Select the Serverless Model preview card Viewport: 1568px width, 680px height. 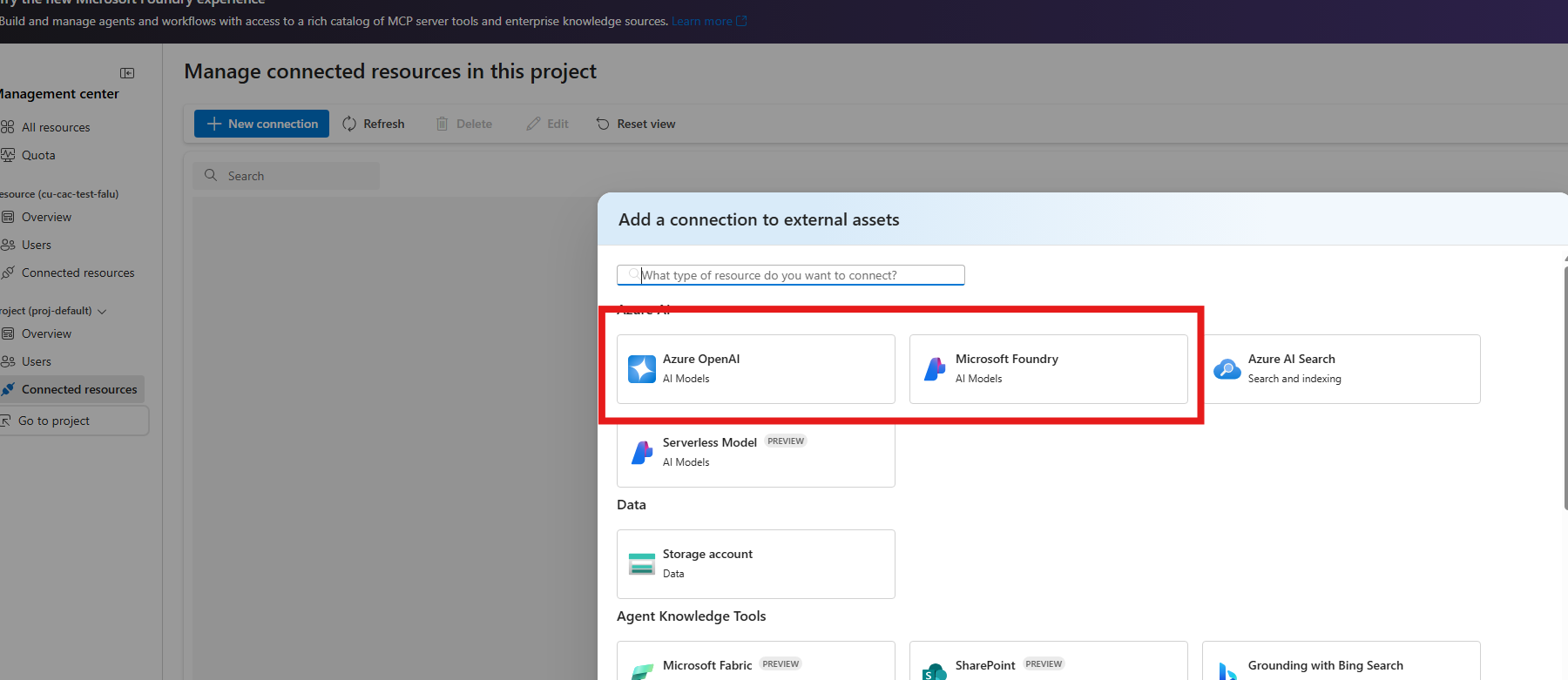[x=756, y=453]
